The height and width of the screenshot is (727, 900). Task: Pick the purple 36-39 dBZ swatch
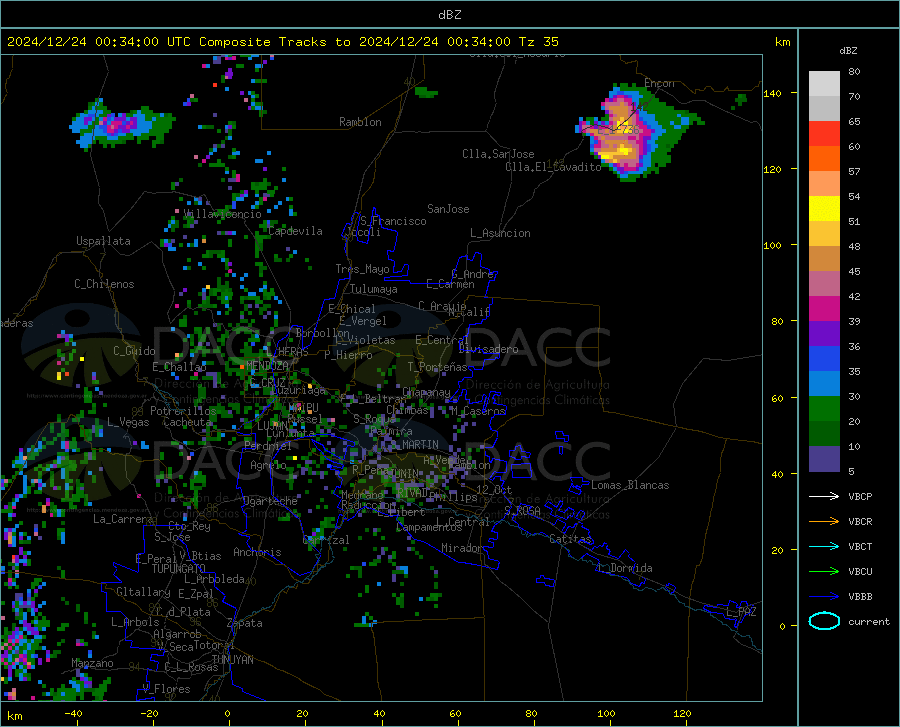[x=824, y=334]
